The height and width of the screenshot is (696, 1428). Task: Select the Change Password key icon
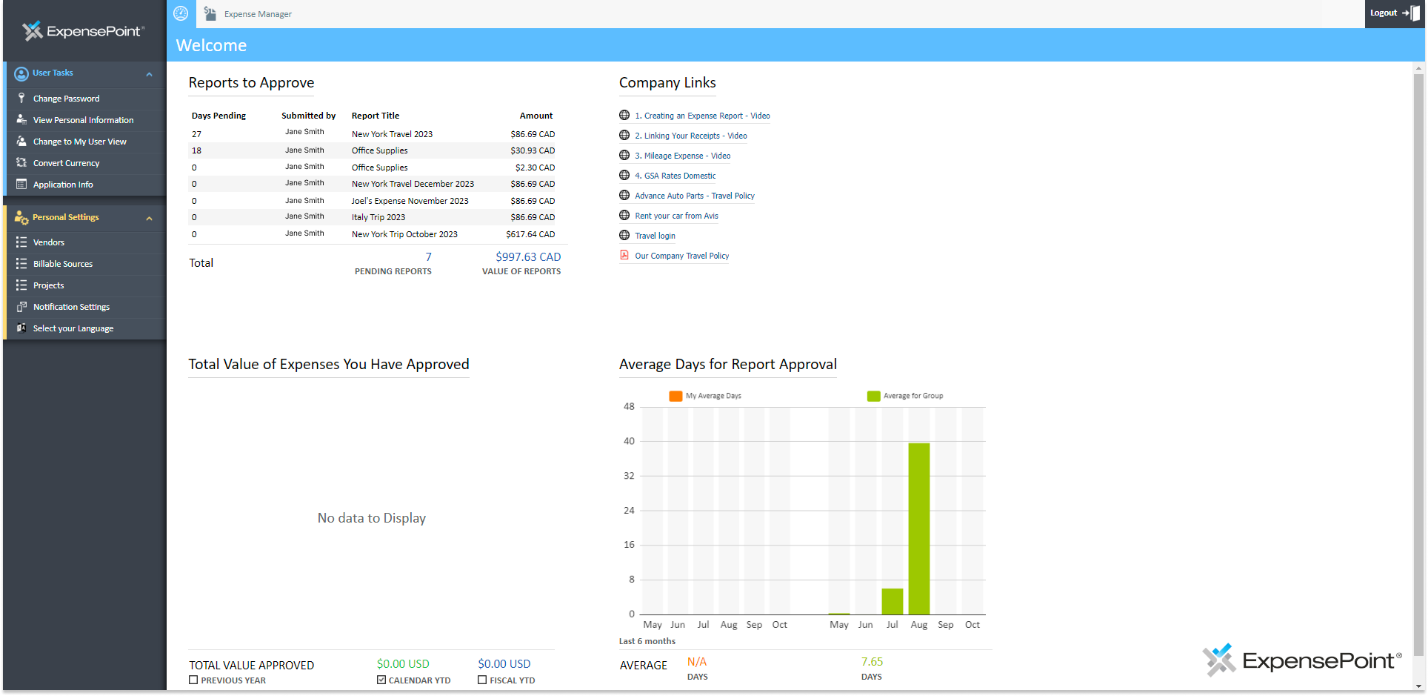[x=22, y=98]
